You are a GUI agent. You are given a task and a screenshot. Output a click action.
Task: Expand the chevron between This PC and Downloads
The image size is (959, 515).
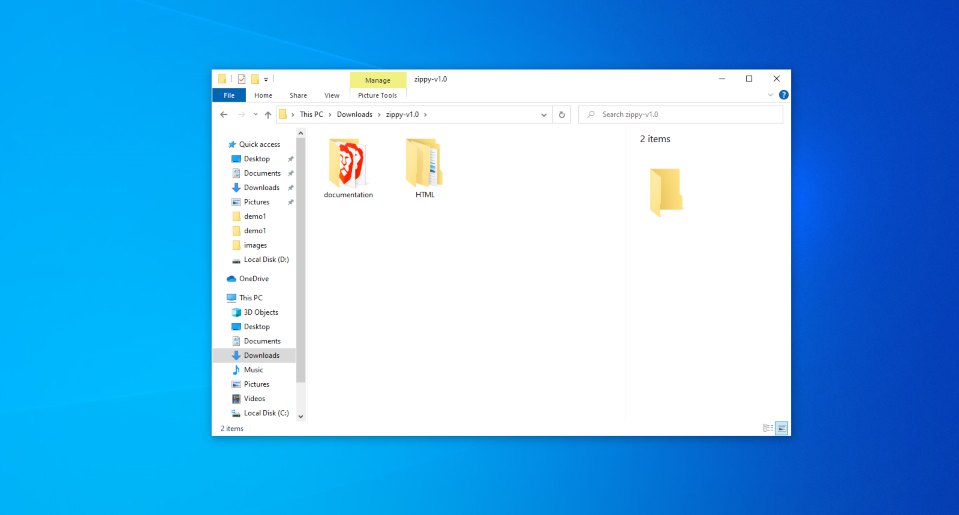tap(330, 114)
